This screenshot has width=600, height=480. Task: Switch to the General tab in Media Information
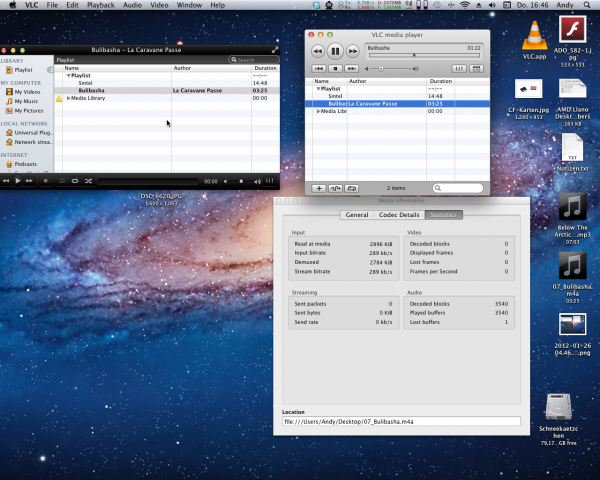pyautogui.click(x=356, y=214)
